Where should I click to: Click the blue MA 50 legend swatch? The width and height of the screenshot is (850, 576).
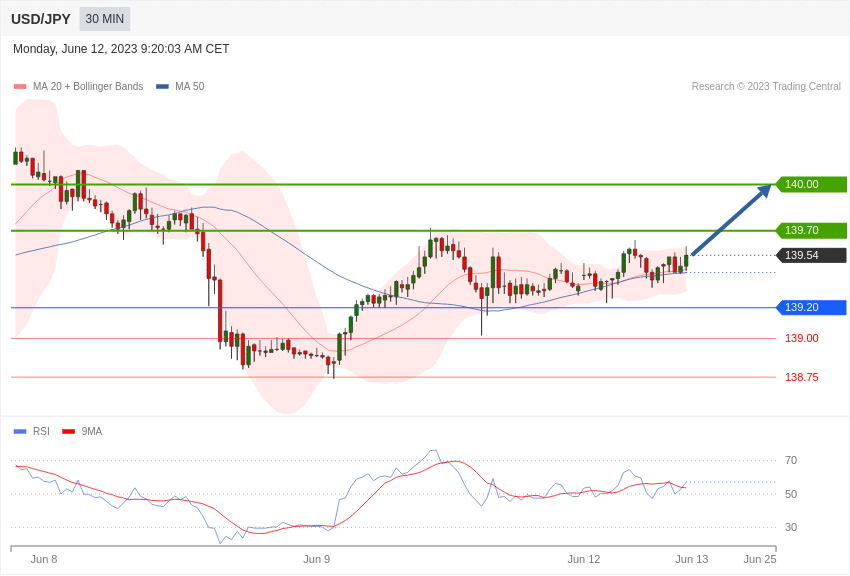162,87
